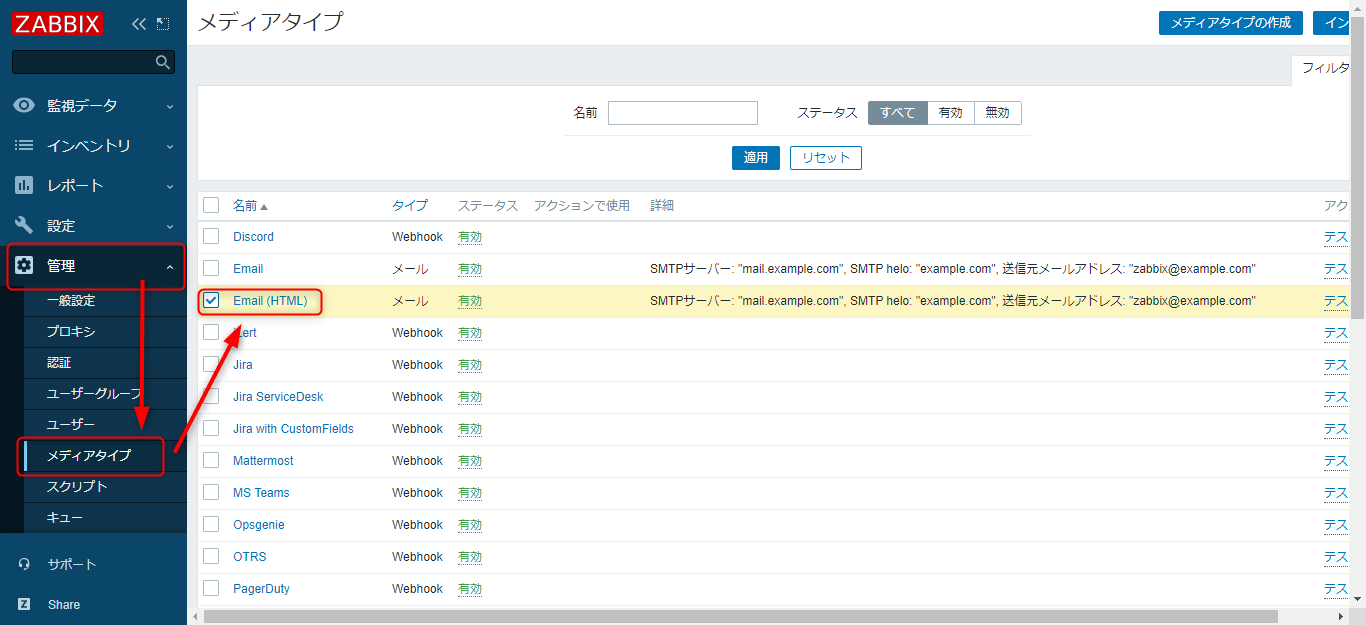Check the OTRS row checkbox
1366x625 pixels.
click(211, 556)
